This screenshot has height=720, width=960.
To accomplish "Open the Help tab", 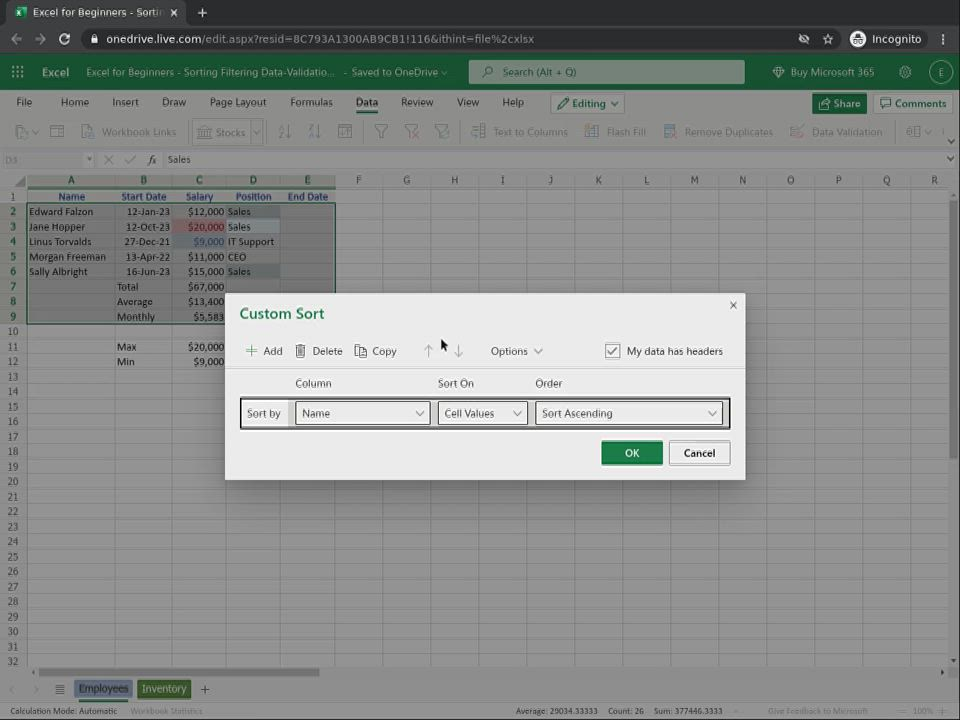I will coord(513,102).
